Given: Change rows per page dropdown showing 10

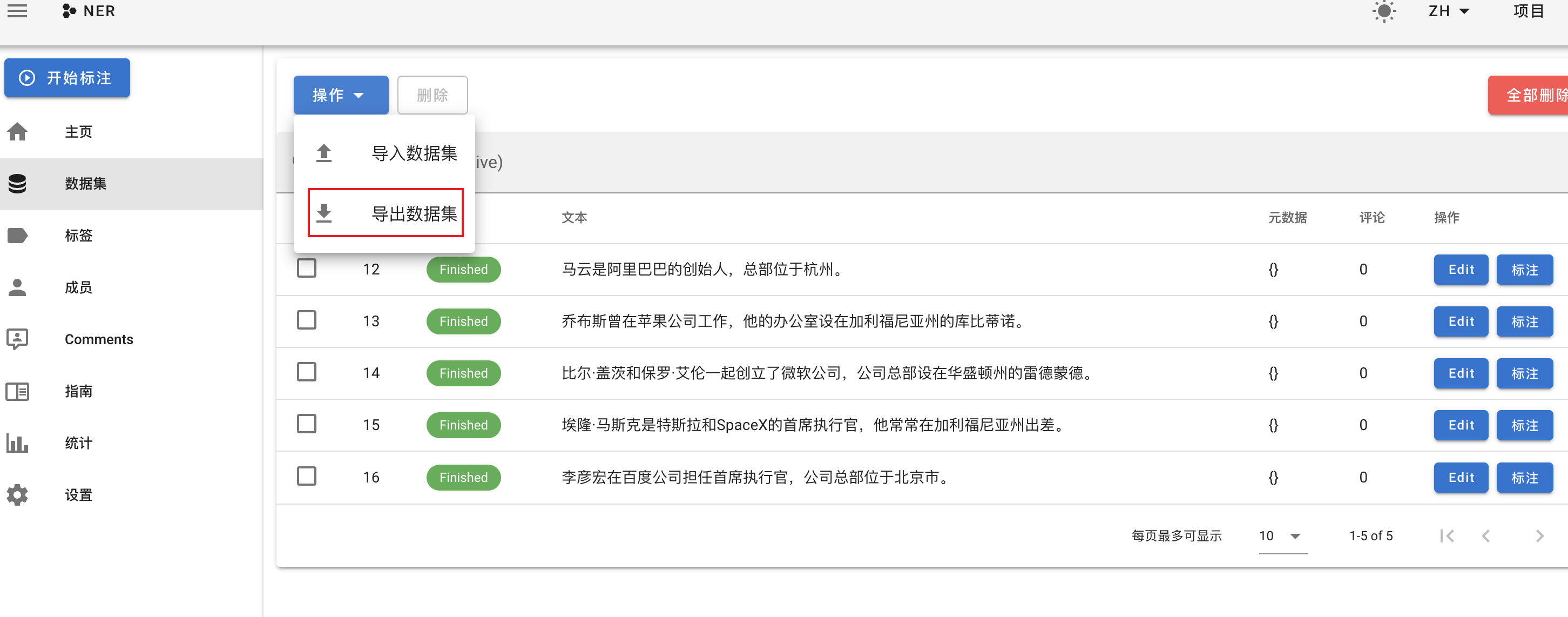Looking at the screenshot, I should (x=1282, y=536).
